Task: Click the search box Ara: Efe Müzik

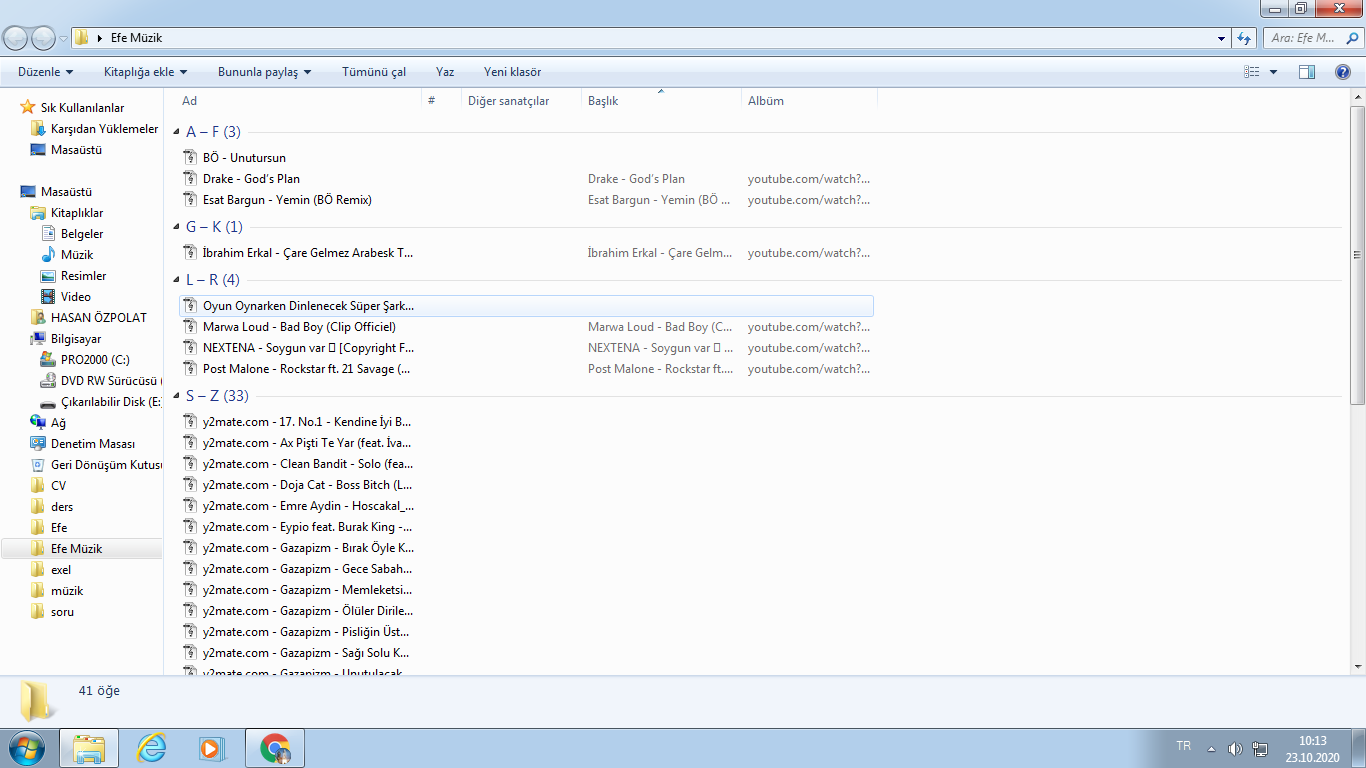Action: 1312,38
